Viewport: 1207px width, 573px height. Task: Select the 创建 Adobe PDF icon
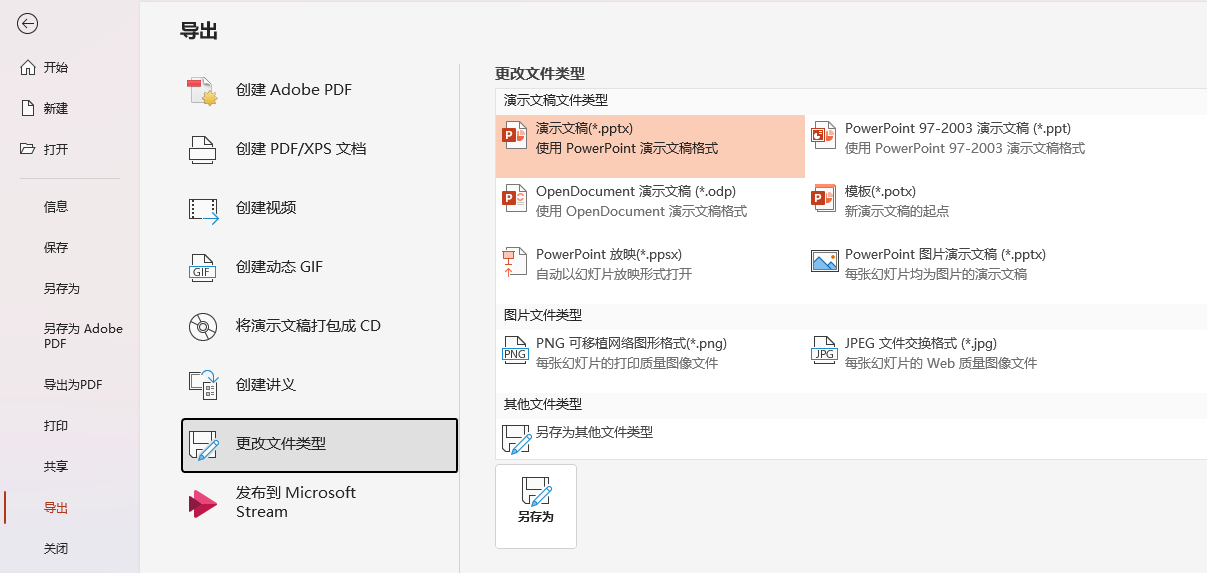pos(203,91)
